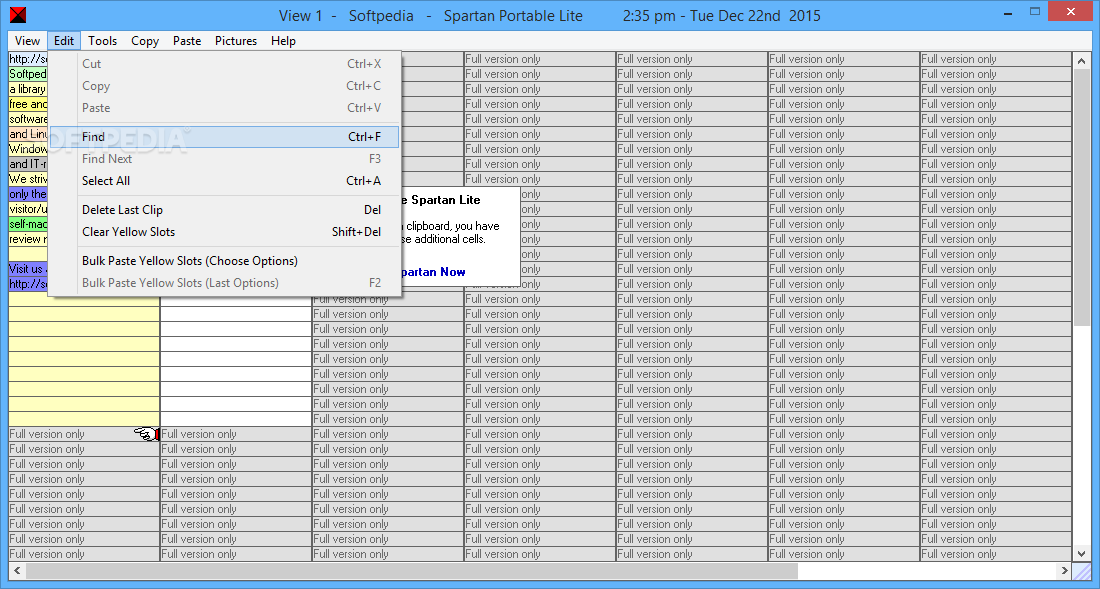Click the horizontal scrollbar thumb
1100x589 pixels.
[x=412, y=571]
